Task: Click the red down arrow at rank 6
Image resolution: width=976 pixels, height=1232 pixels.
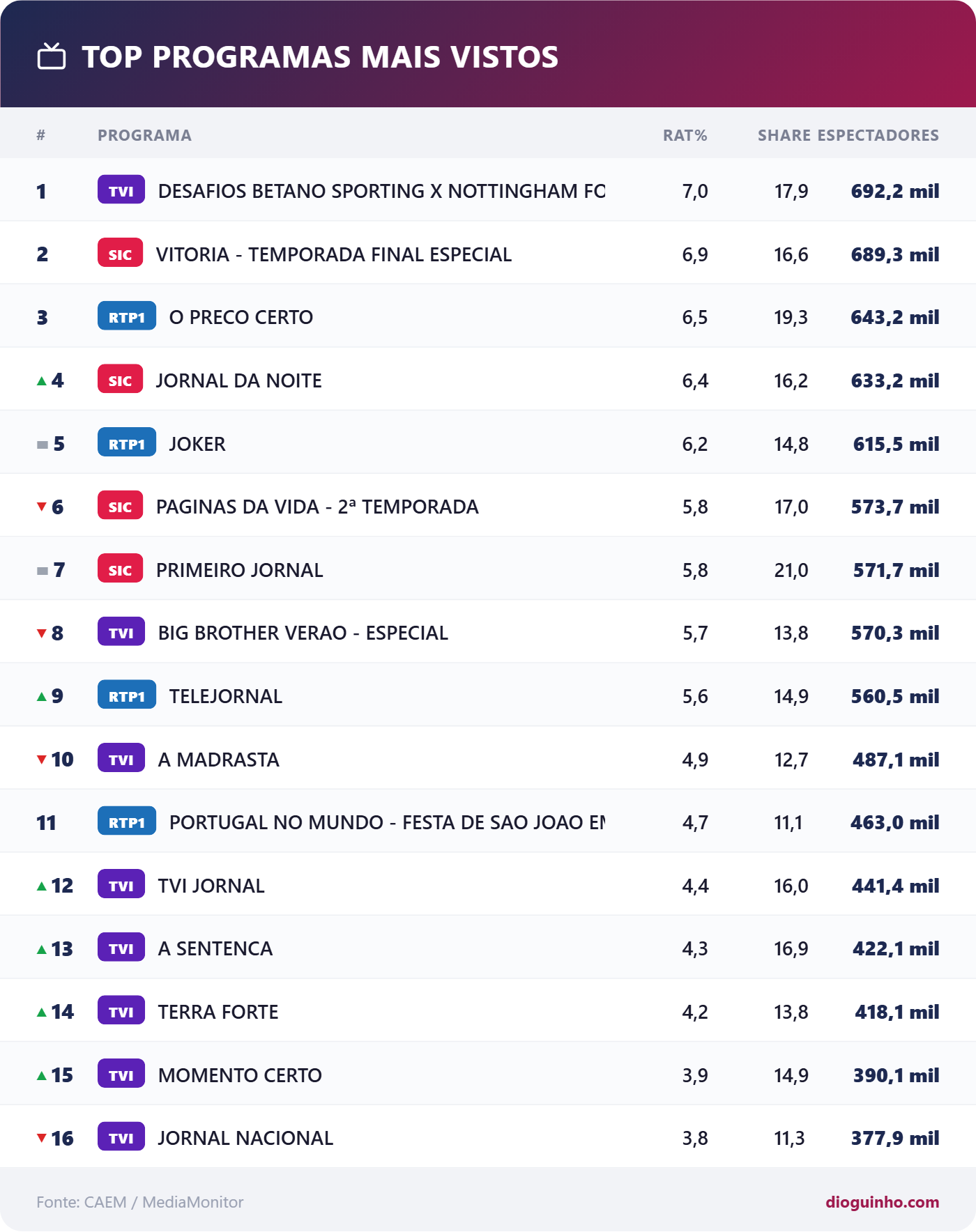Action: [42, 507]
